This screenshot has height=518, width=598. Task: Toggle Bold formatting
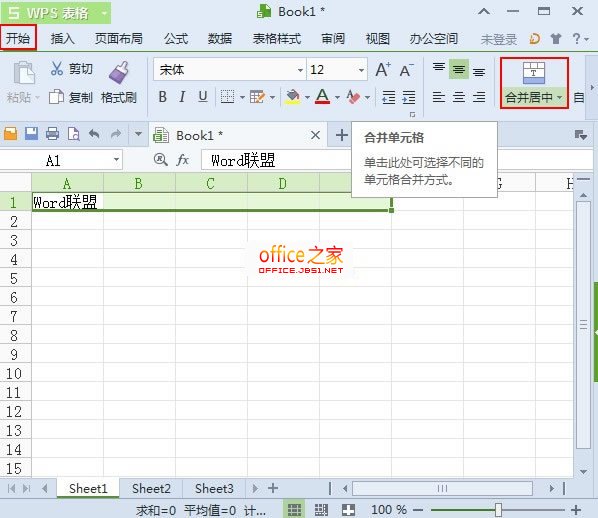[x=162, y=97]
